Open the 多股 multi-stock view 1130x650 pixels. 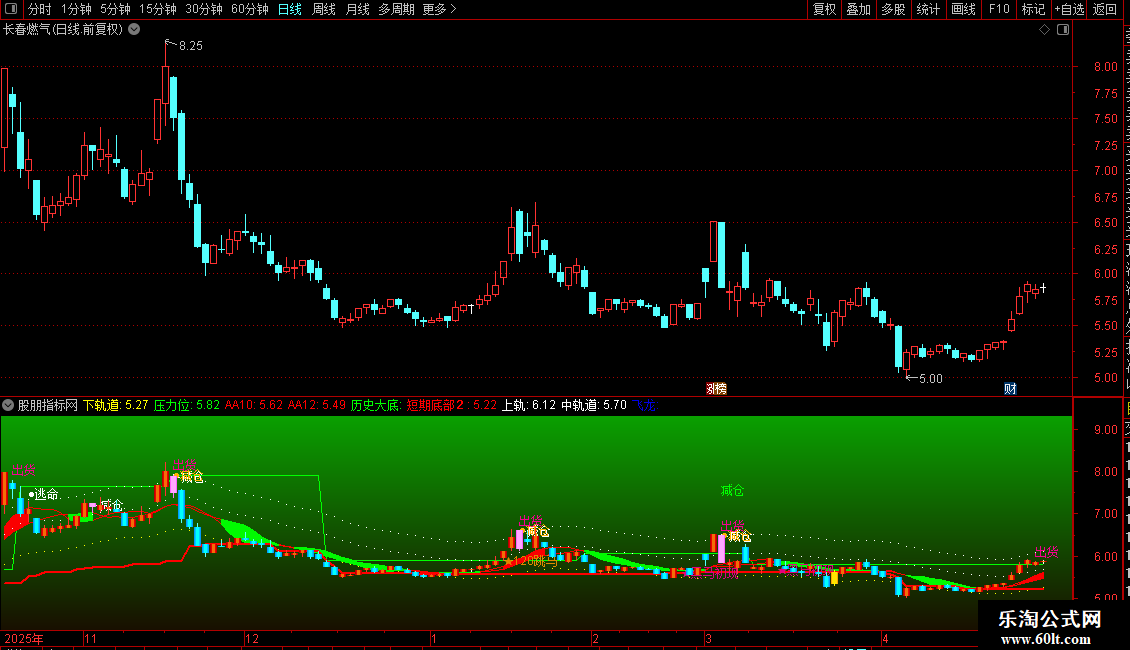[894, 9]
